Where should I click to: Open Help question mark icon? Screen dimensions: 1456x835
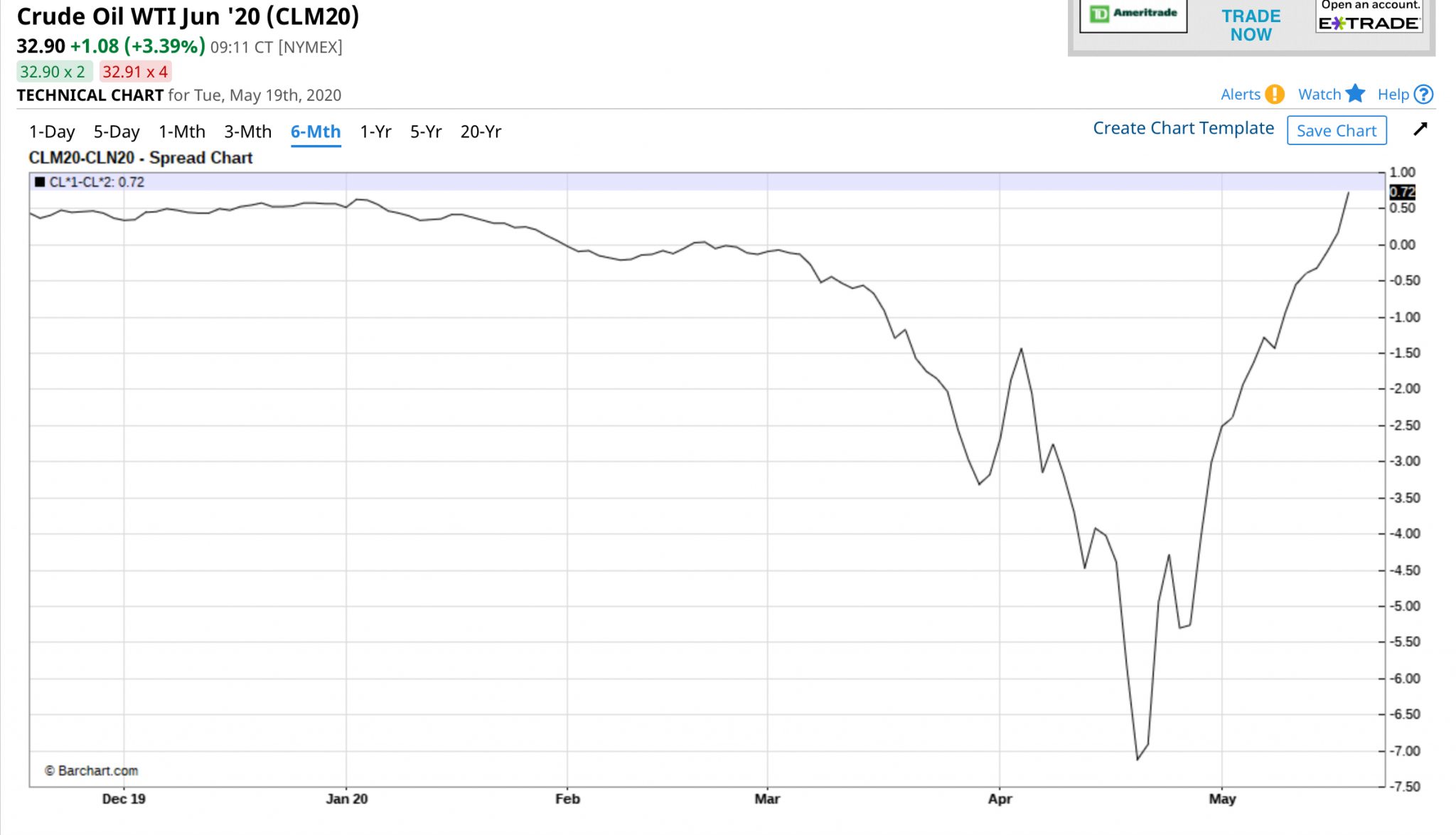(x=1423, y=94)
